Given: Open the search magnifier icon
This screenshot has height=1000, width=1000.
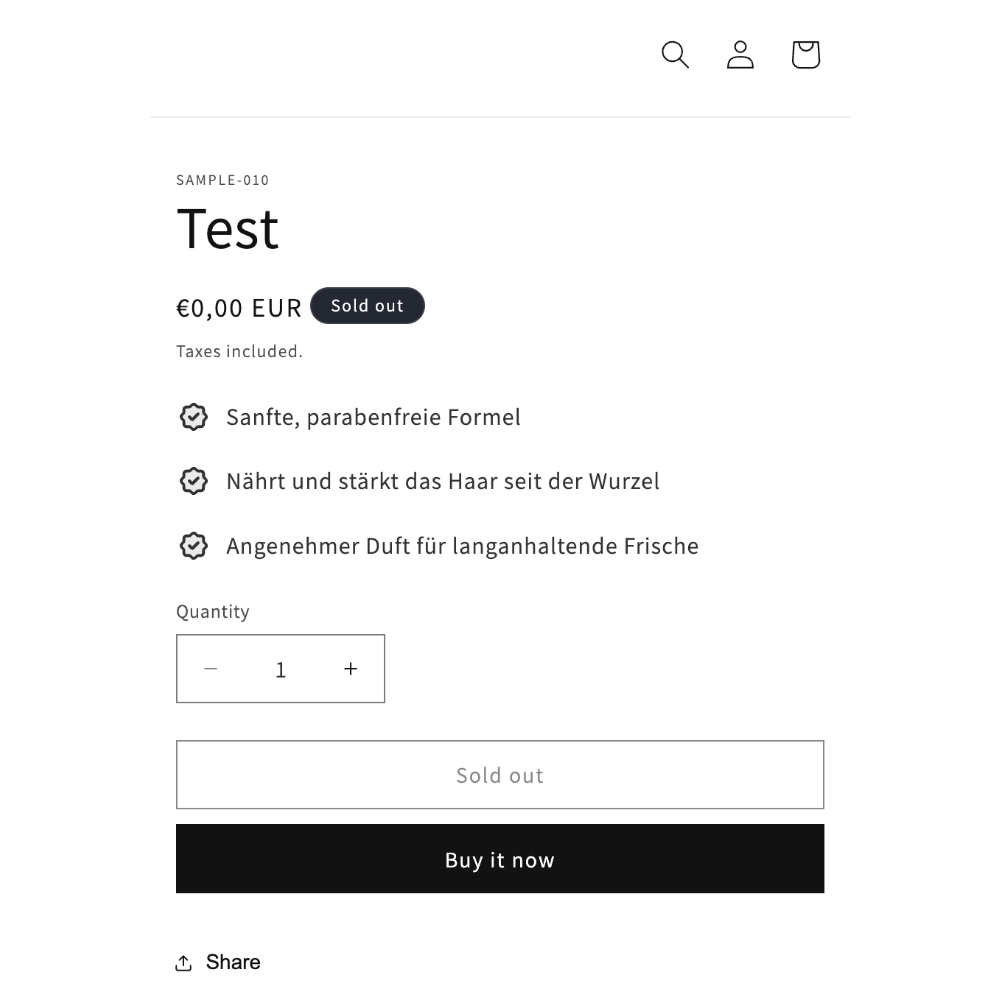Looking at the screenshot, I should 675,55.
